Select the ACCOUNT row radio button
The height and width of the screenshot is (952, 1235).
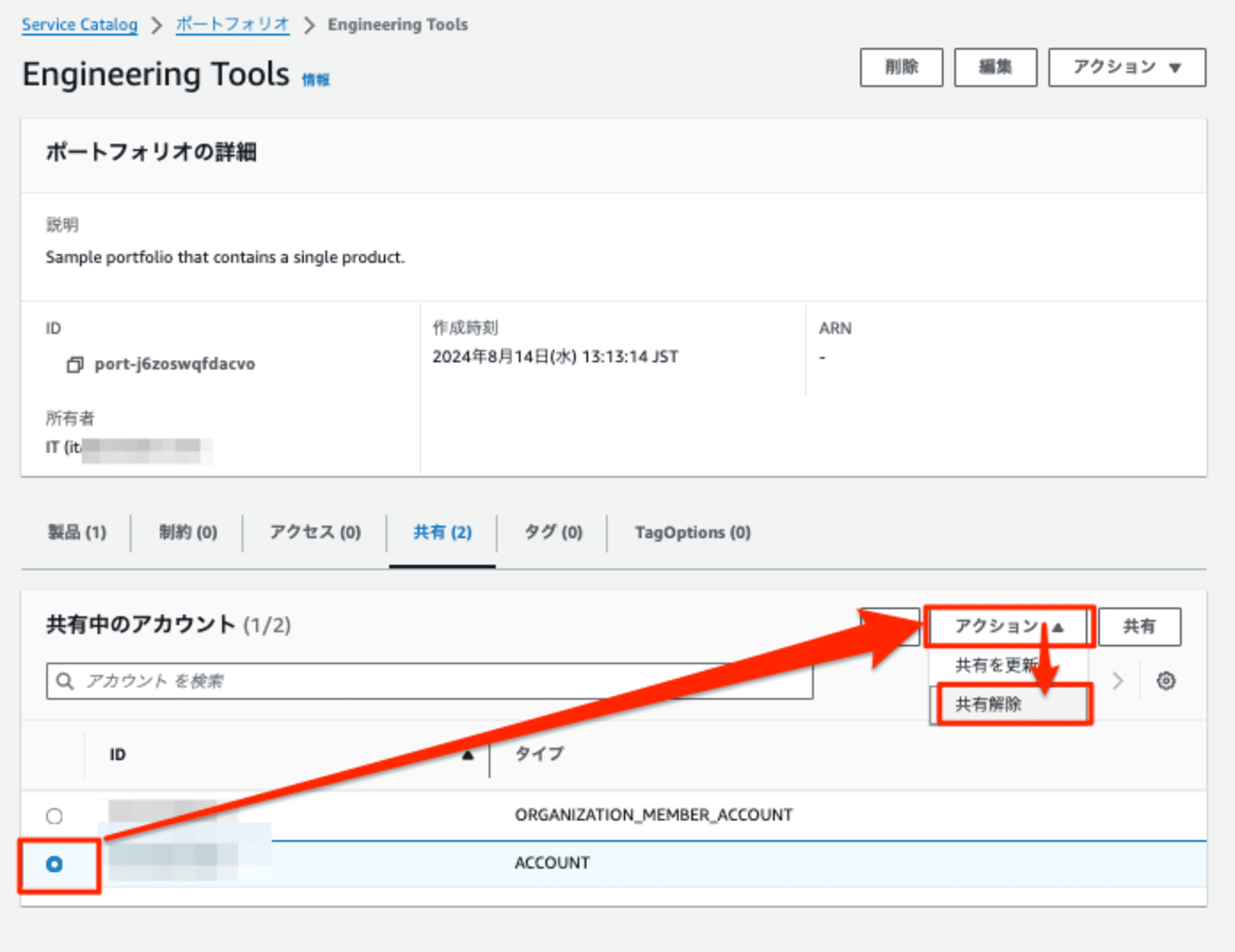[x=54, y=864]
